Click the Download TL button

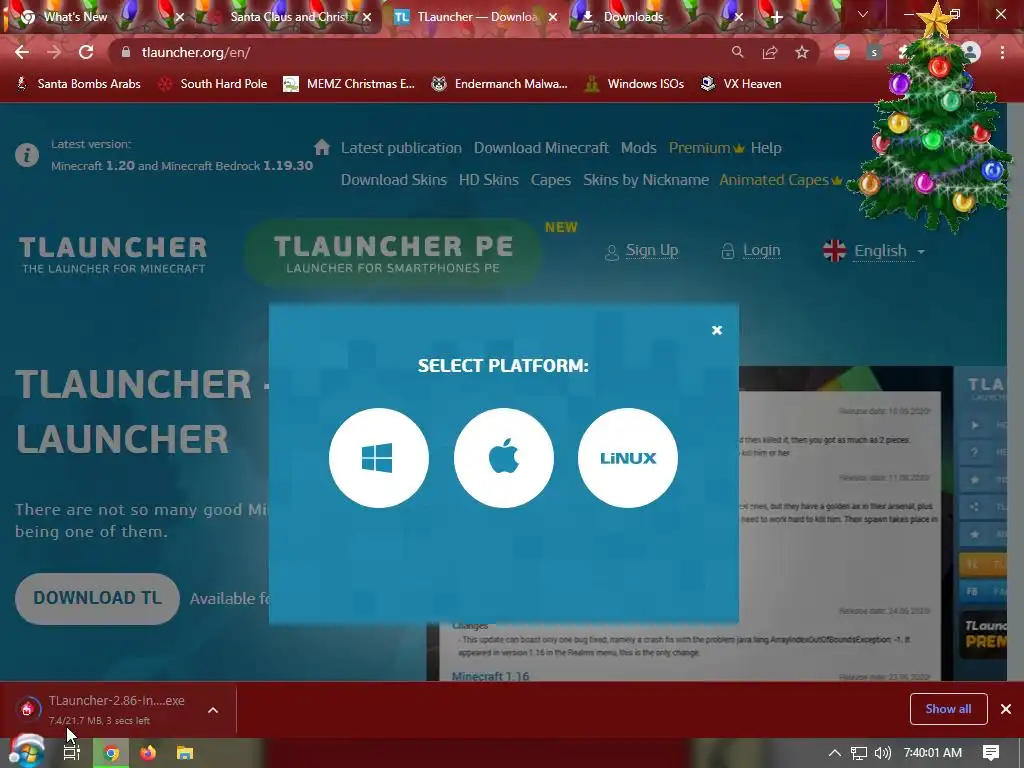tap(97, 598)
